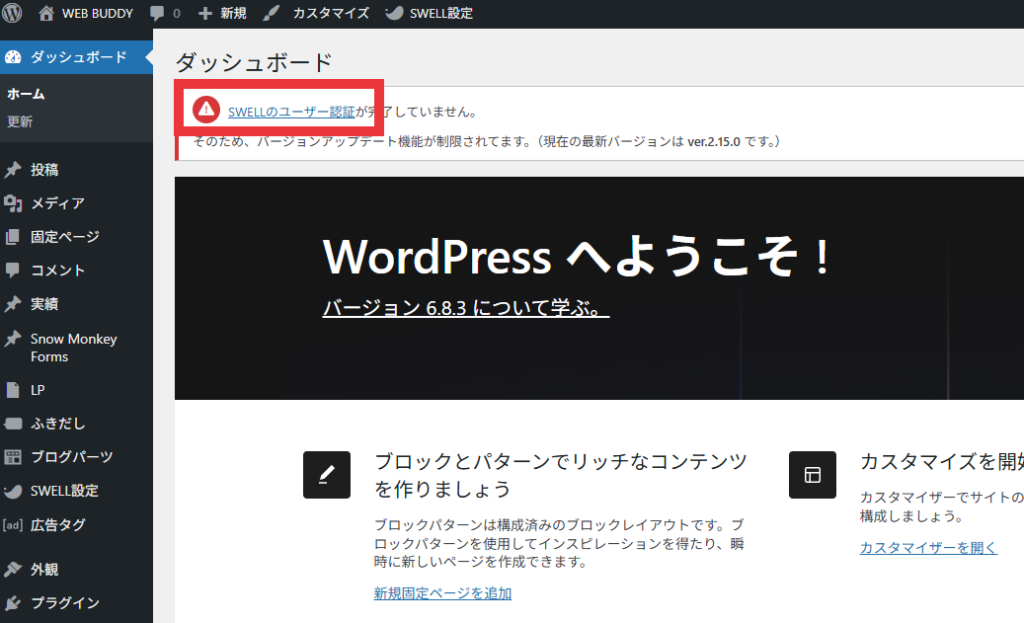Open the コメント sidebar item
Image resolution: width=1024 pixels, height=623 pixels.
click(57, 270)
